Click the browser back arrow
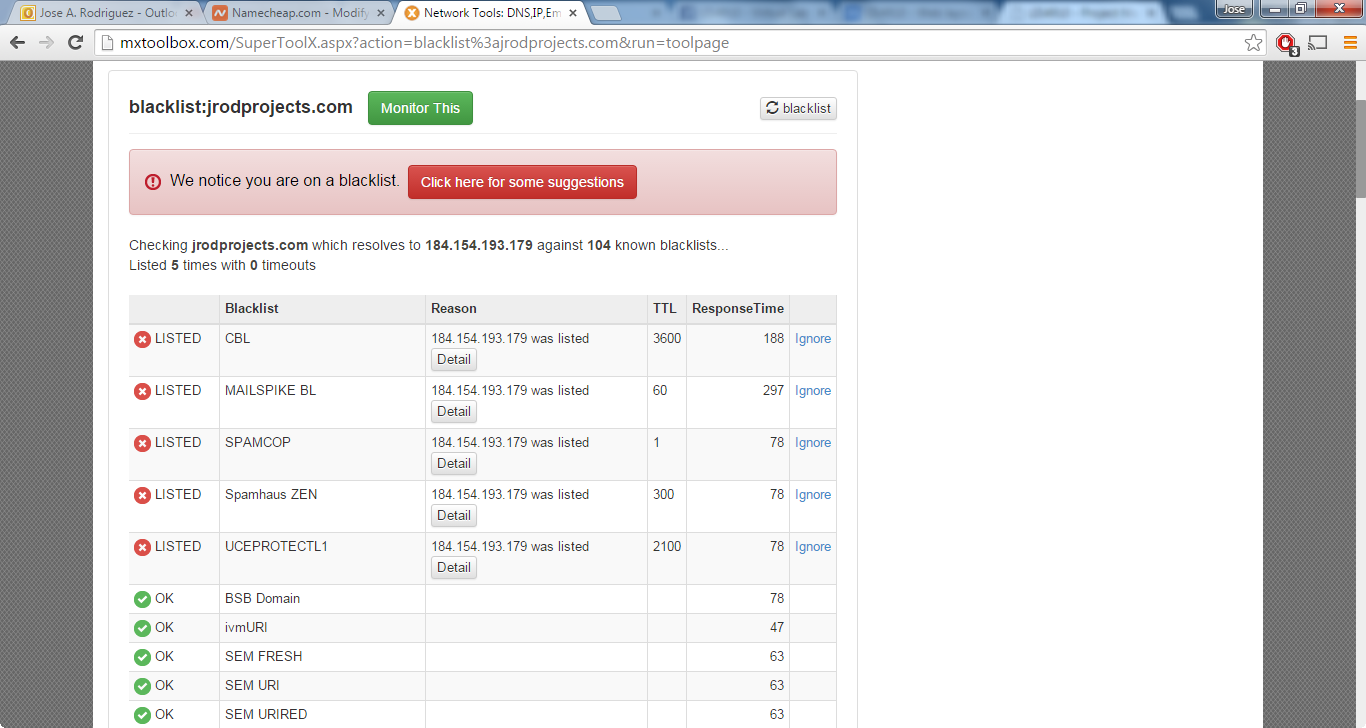Image resolution: width=1366 pixels, height=728 pixels. click(17, 43)
